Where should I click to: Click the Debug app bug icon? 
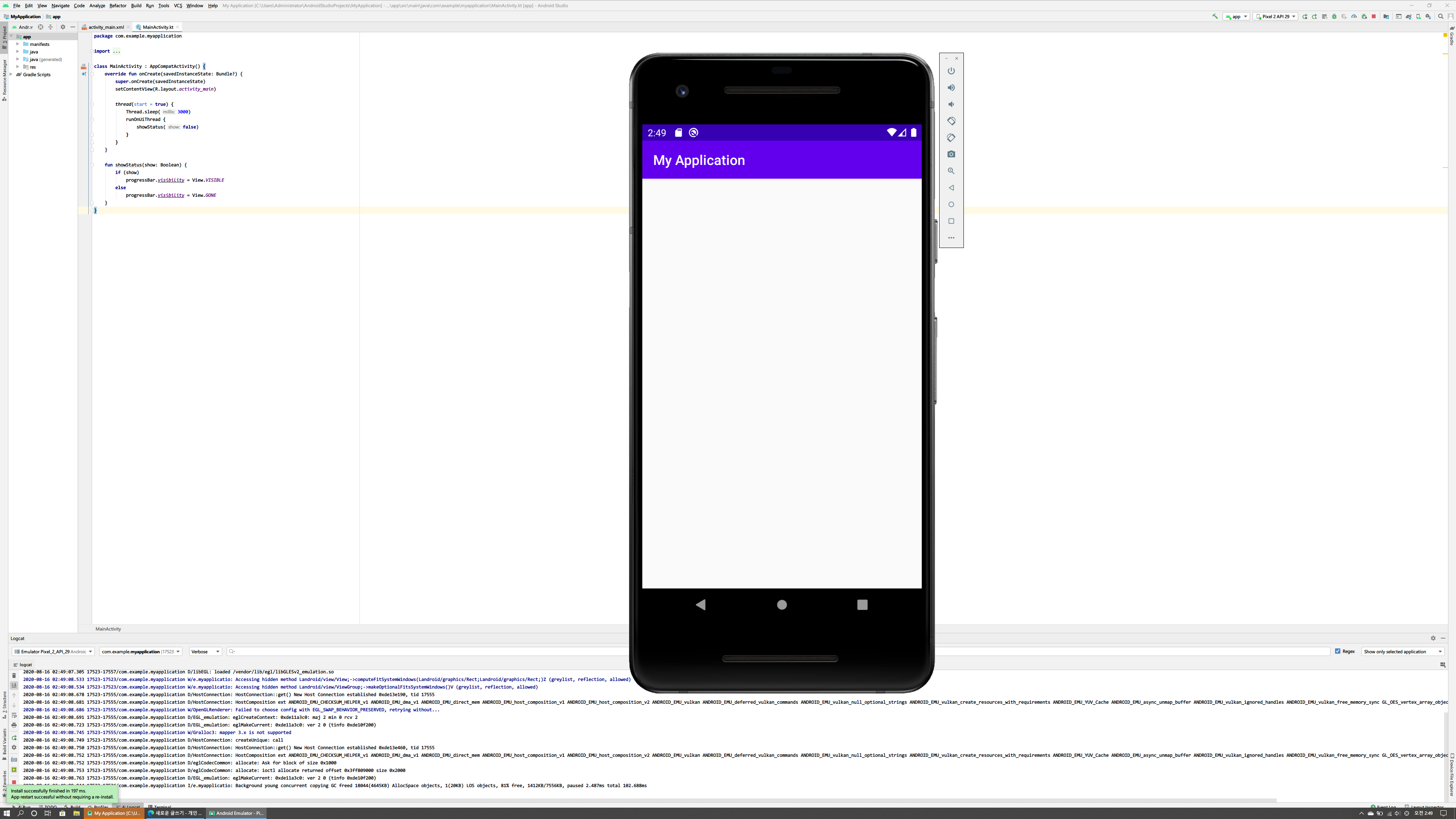point(1335,16)
